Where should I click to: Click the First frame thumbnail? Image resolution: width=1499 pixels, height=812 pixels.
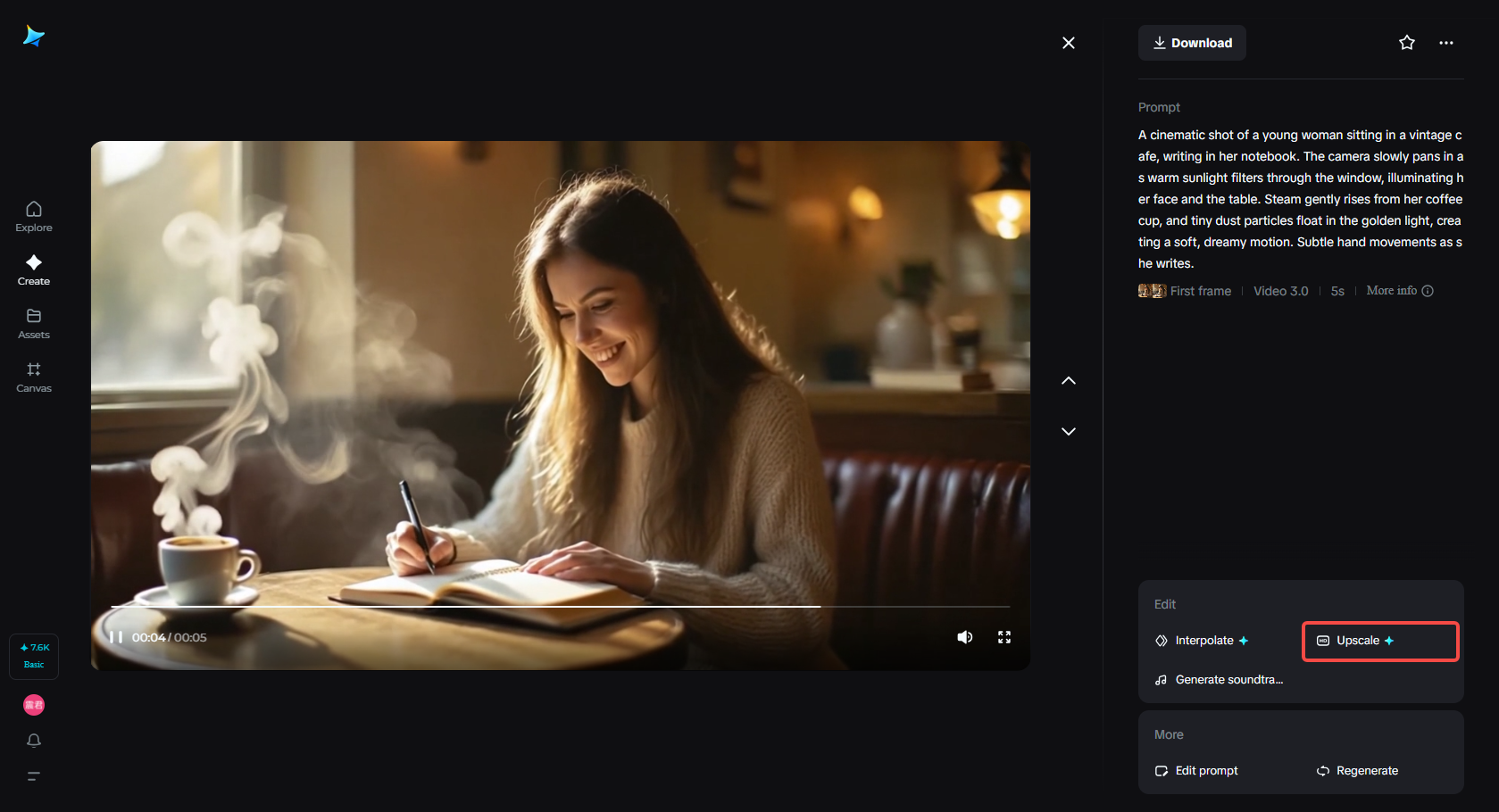[1151, 290]
